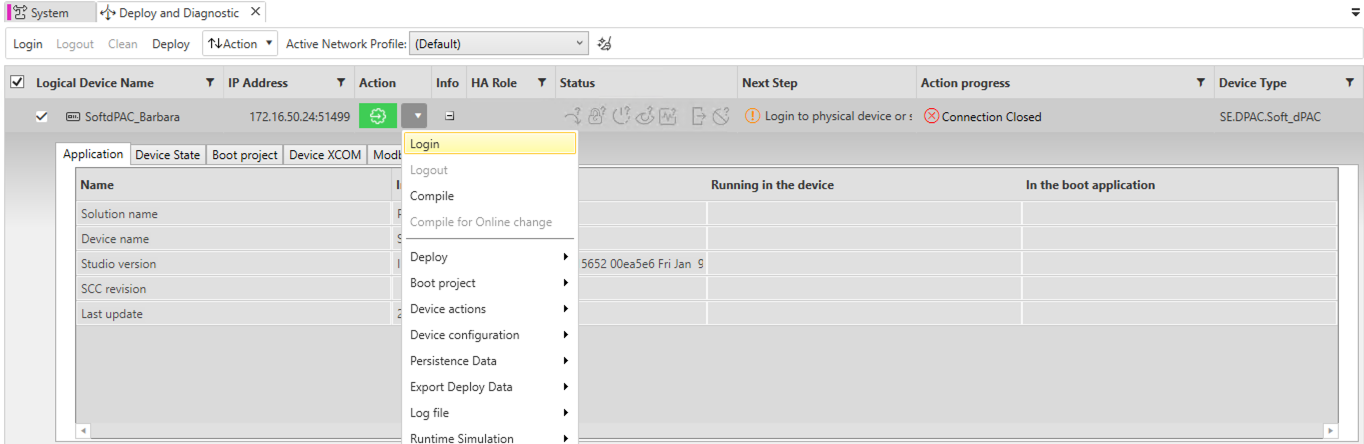Expand the Deploy submenu
Image resolution: width=1364 pixels, height=444 pixels.
(489, 257)
